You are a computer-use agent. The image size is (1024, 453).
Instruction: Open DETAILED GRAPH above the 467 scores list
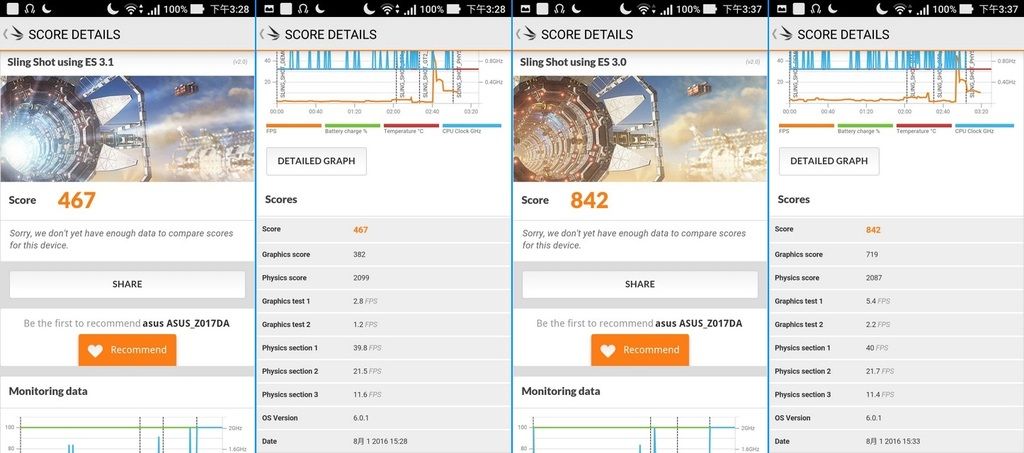[316, 161]
